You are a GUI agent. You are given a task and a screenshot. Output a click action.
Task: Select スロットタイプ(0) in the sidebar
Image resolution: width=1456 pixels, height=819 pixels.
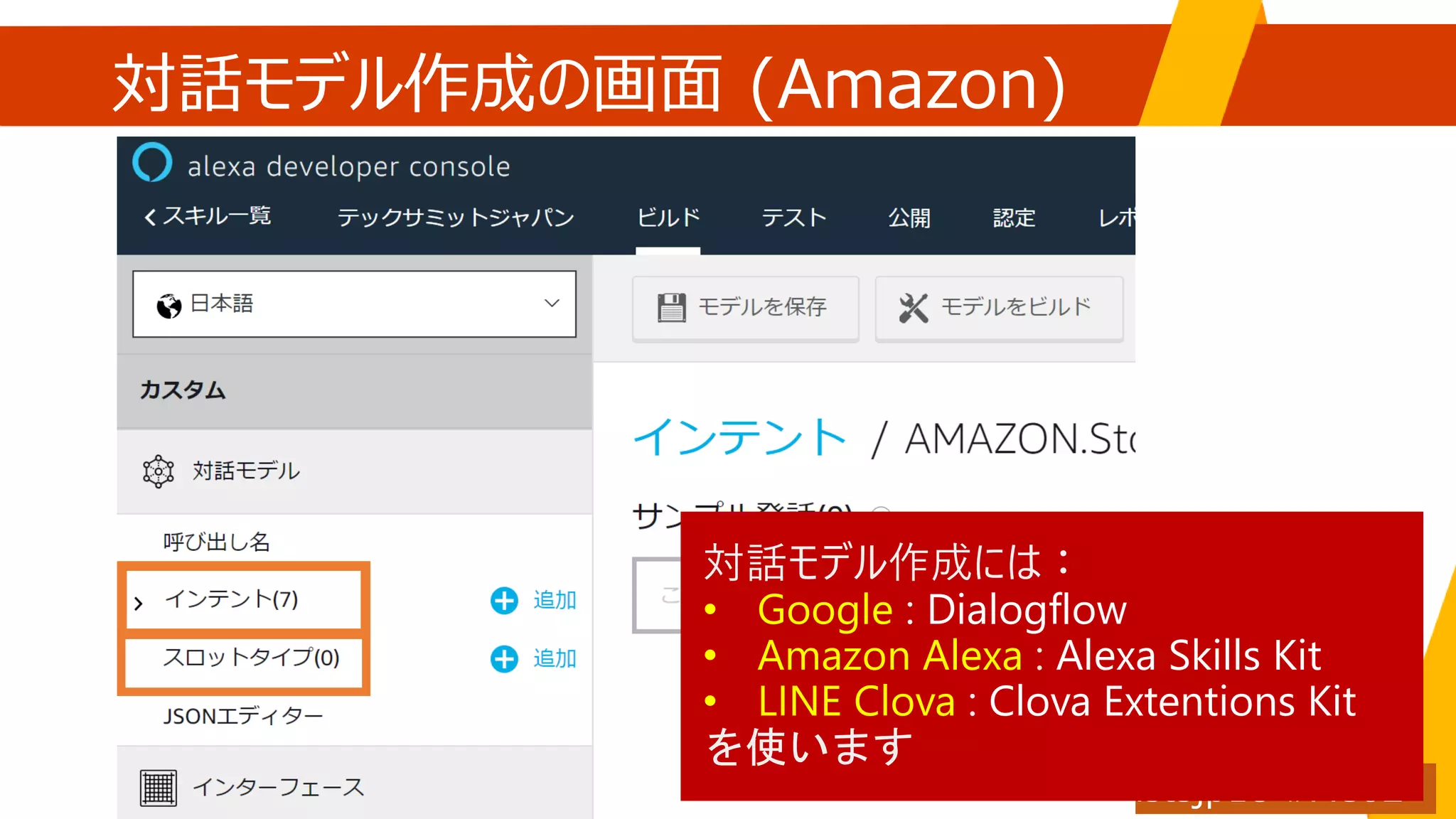pyautogui.click(x=252, y=658)
